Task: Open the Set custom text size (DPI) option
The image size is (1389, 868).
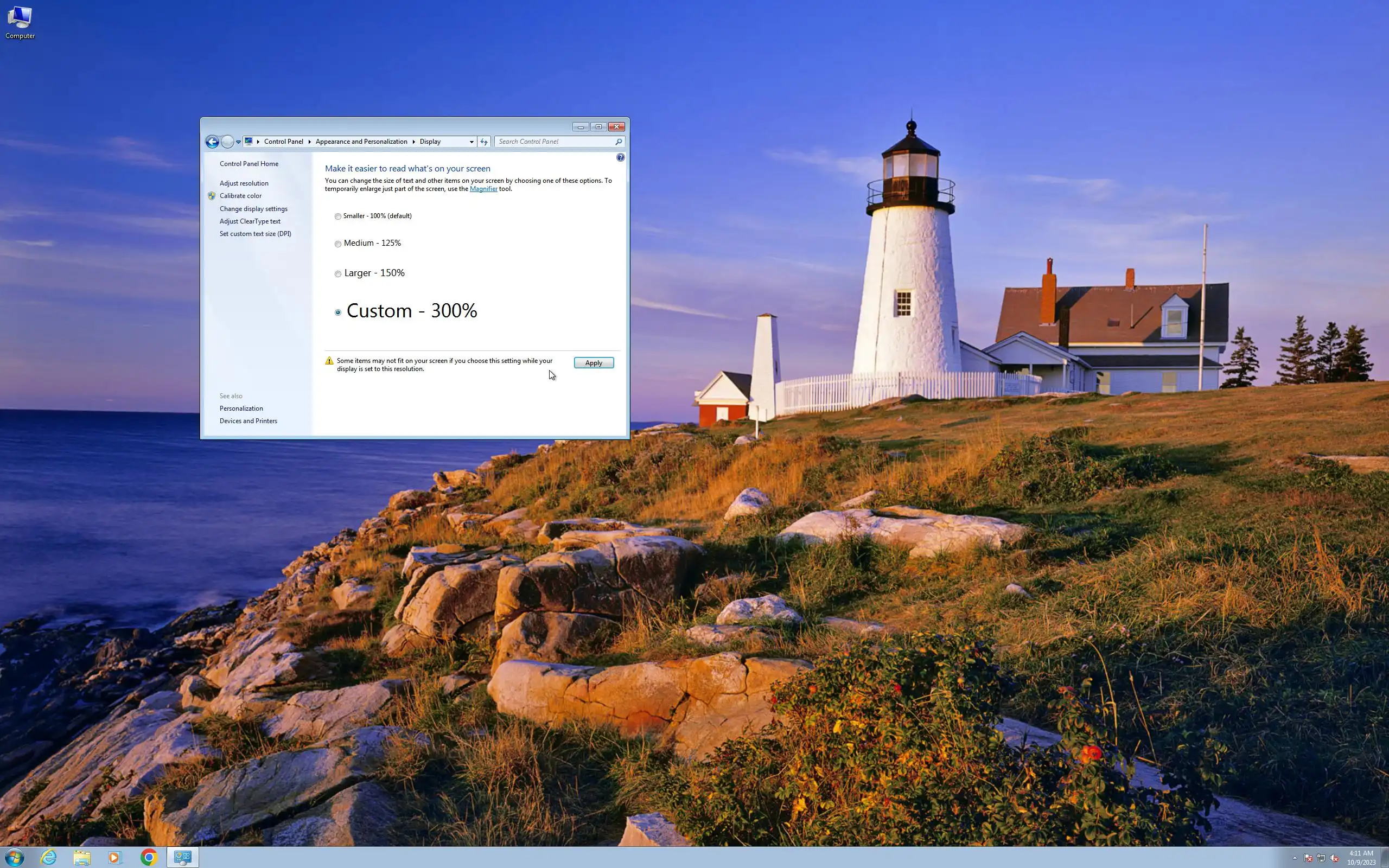Action: click(x=255, y=234)
